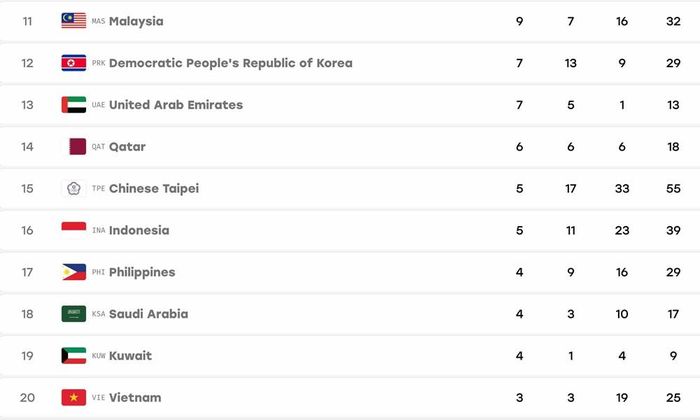Image resolution: width=700 pixels, height=420 pixels.
Task: Click the Saudi Arabia flag icon
Action: pos(74,314)
